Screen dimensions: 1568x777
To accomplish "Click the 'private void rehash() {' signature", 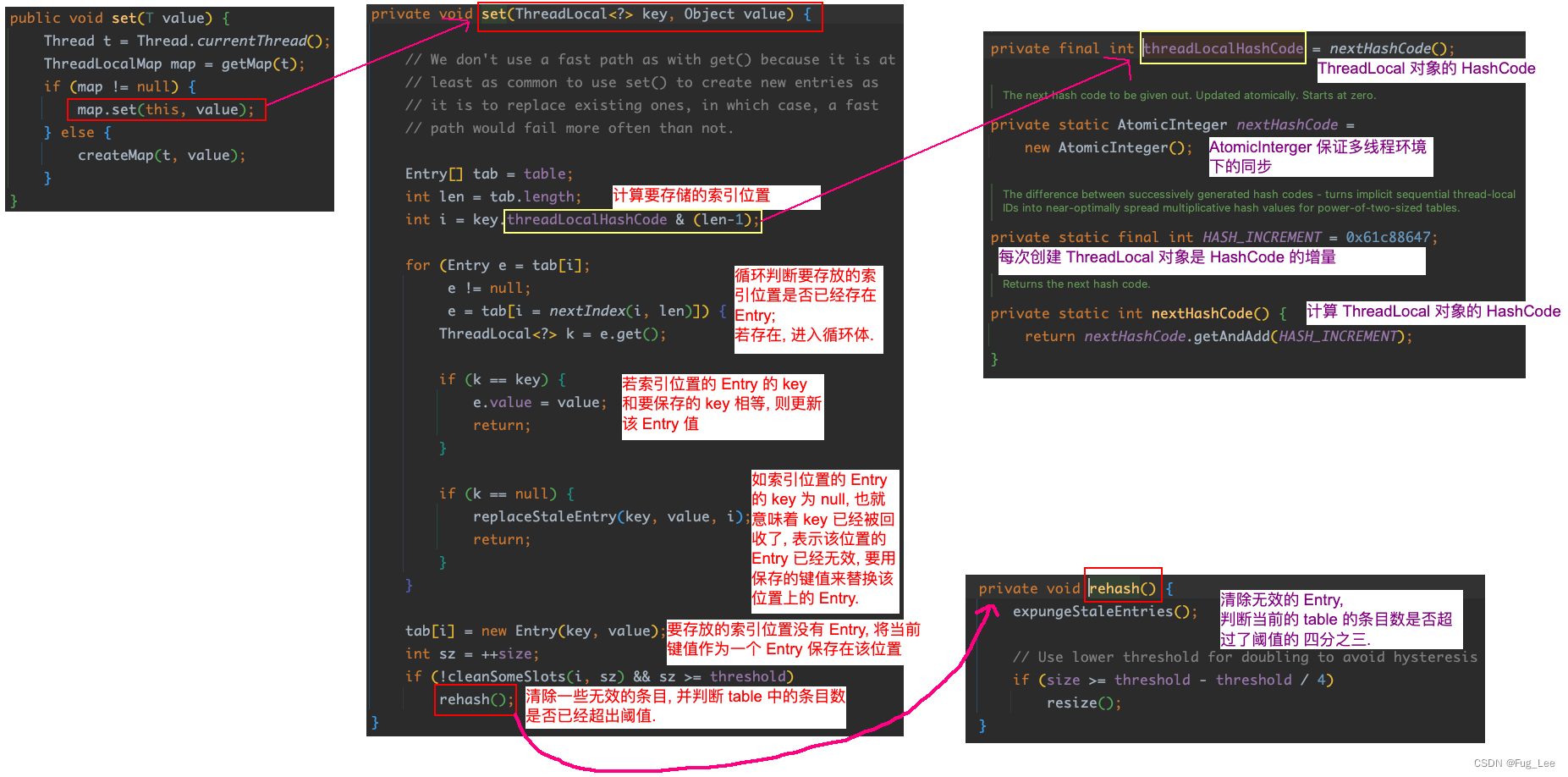I will 1076,588.
